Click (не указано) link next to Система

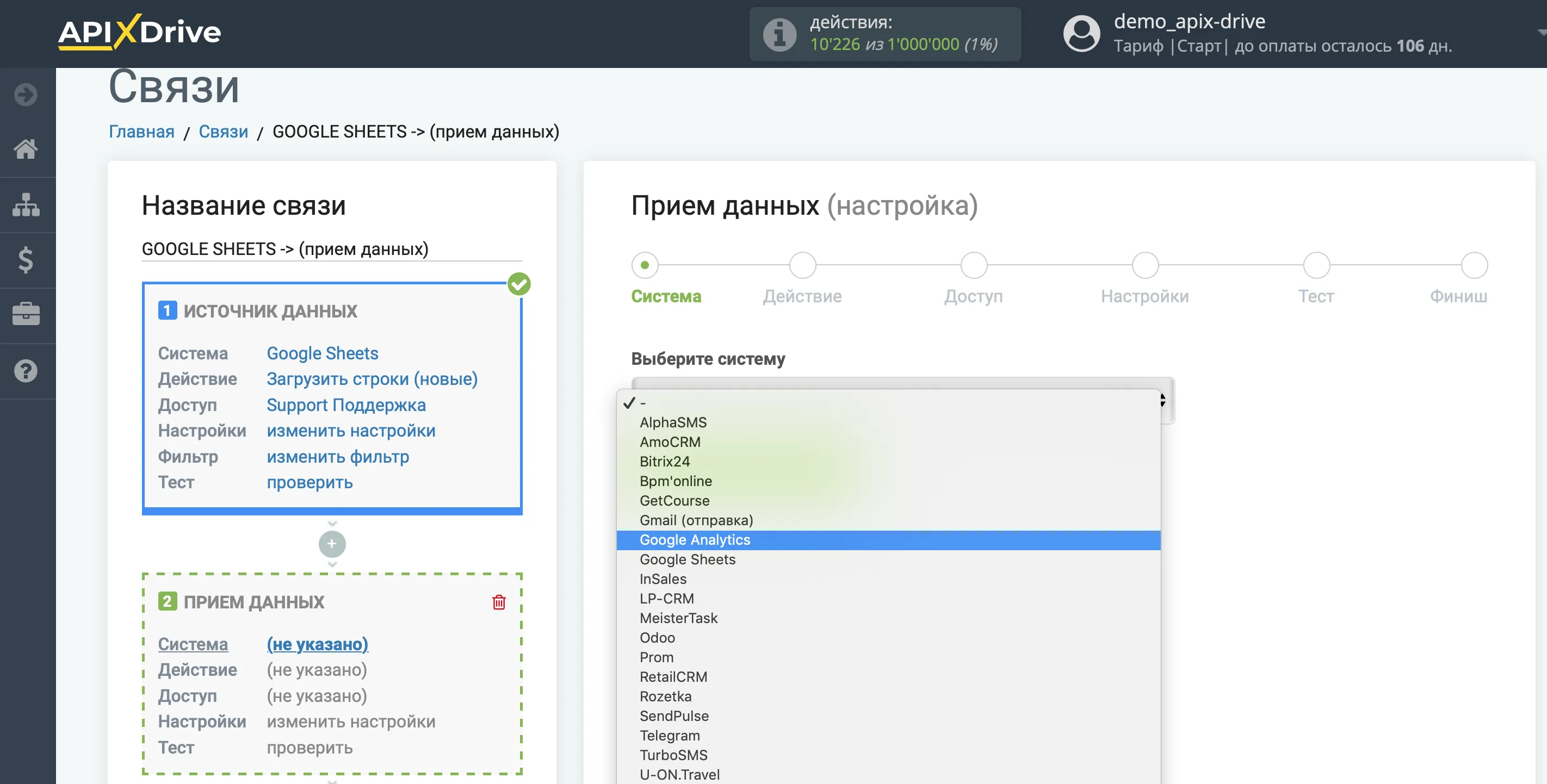[x=318, y=644]
